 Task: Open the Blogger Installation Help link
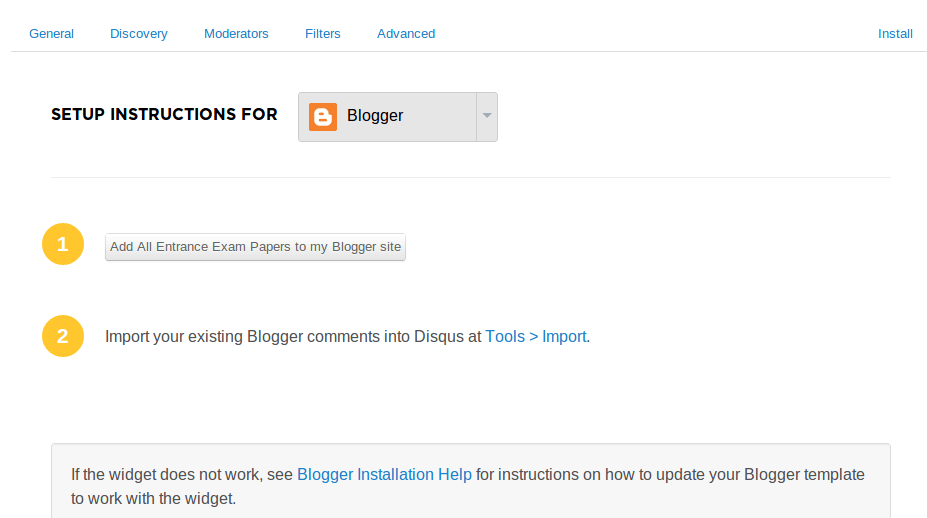tap(384, 474)
